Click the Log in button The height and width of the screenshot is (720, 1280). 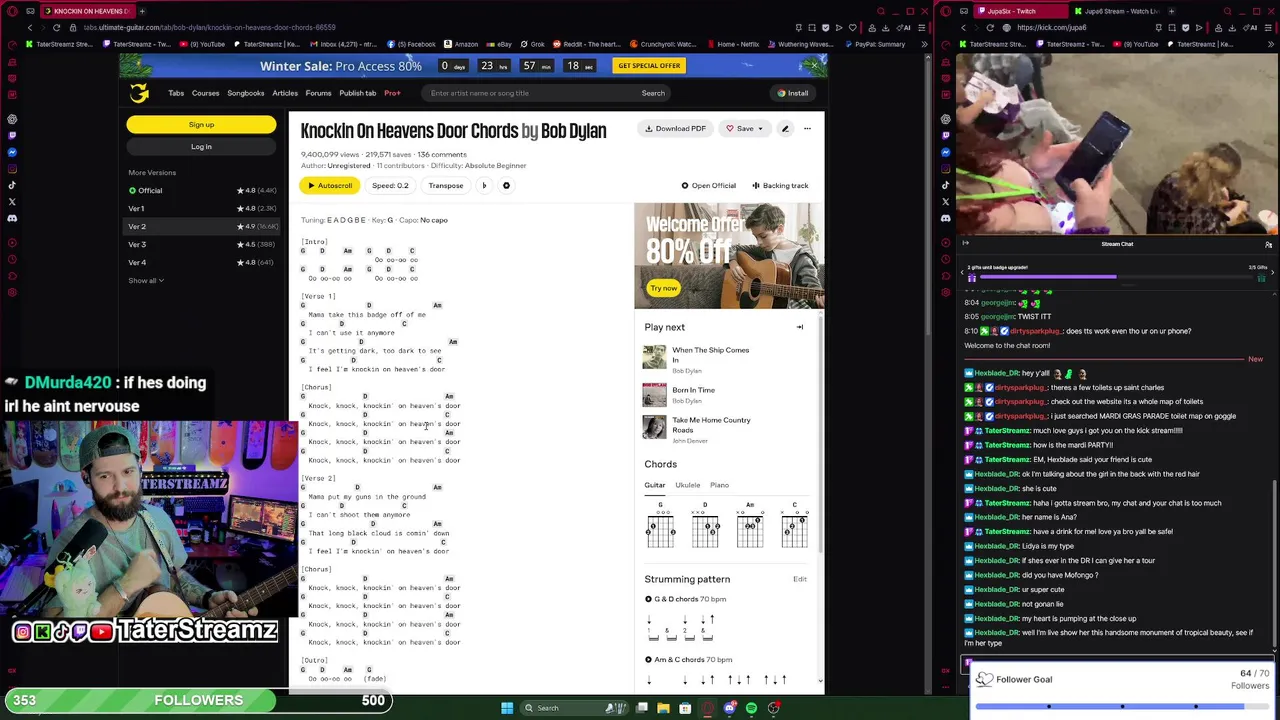(201, 146)
